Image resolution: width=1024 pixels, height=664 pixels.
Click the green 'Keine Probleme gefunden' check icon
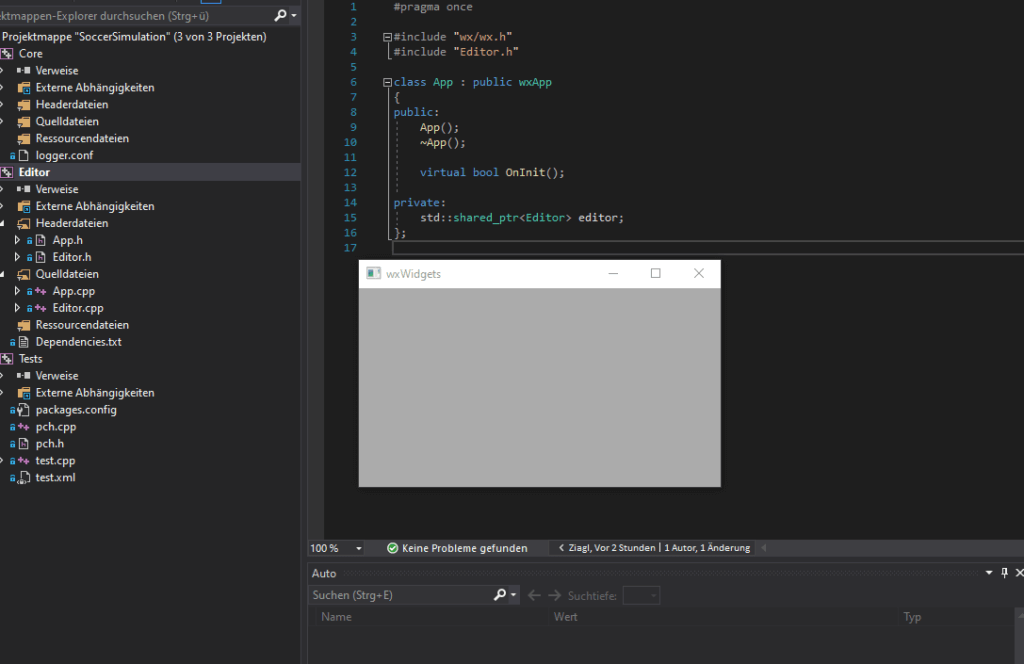tap(394, 548)
